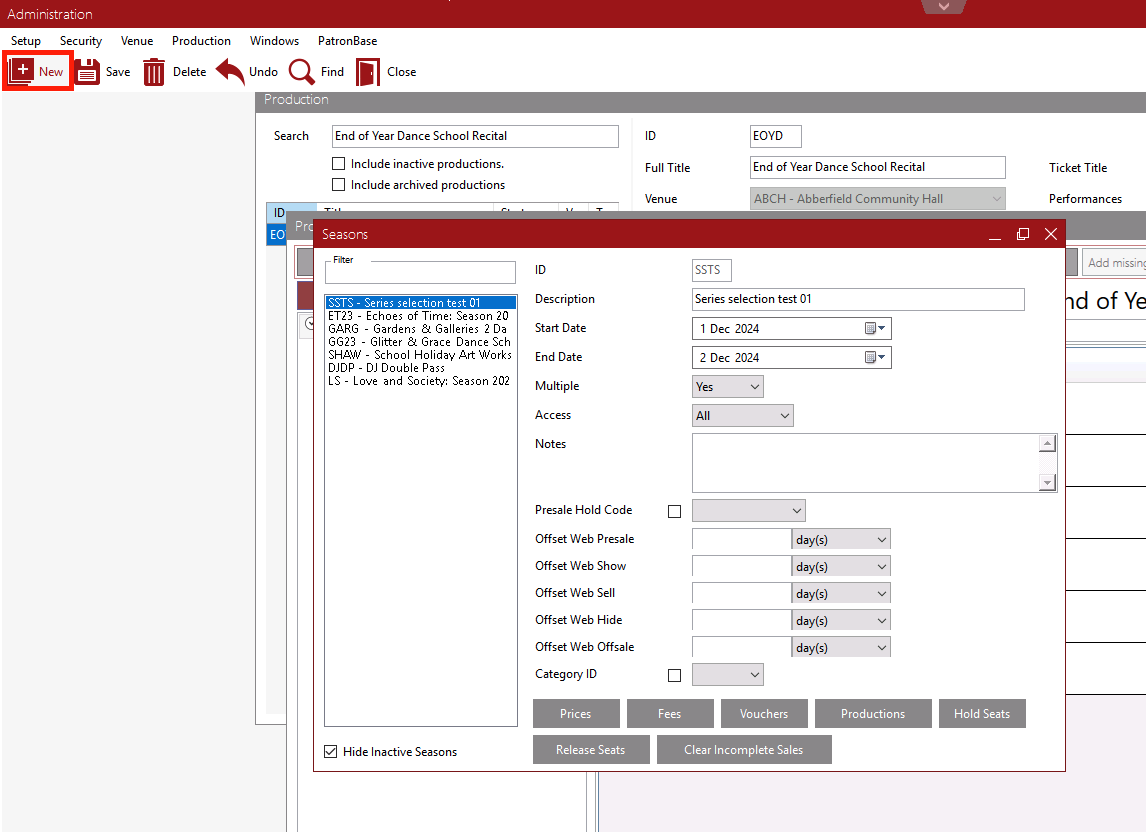
Task: Click the Close door icon
Action: [x=368, y=72]
